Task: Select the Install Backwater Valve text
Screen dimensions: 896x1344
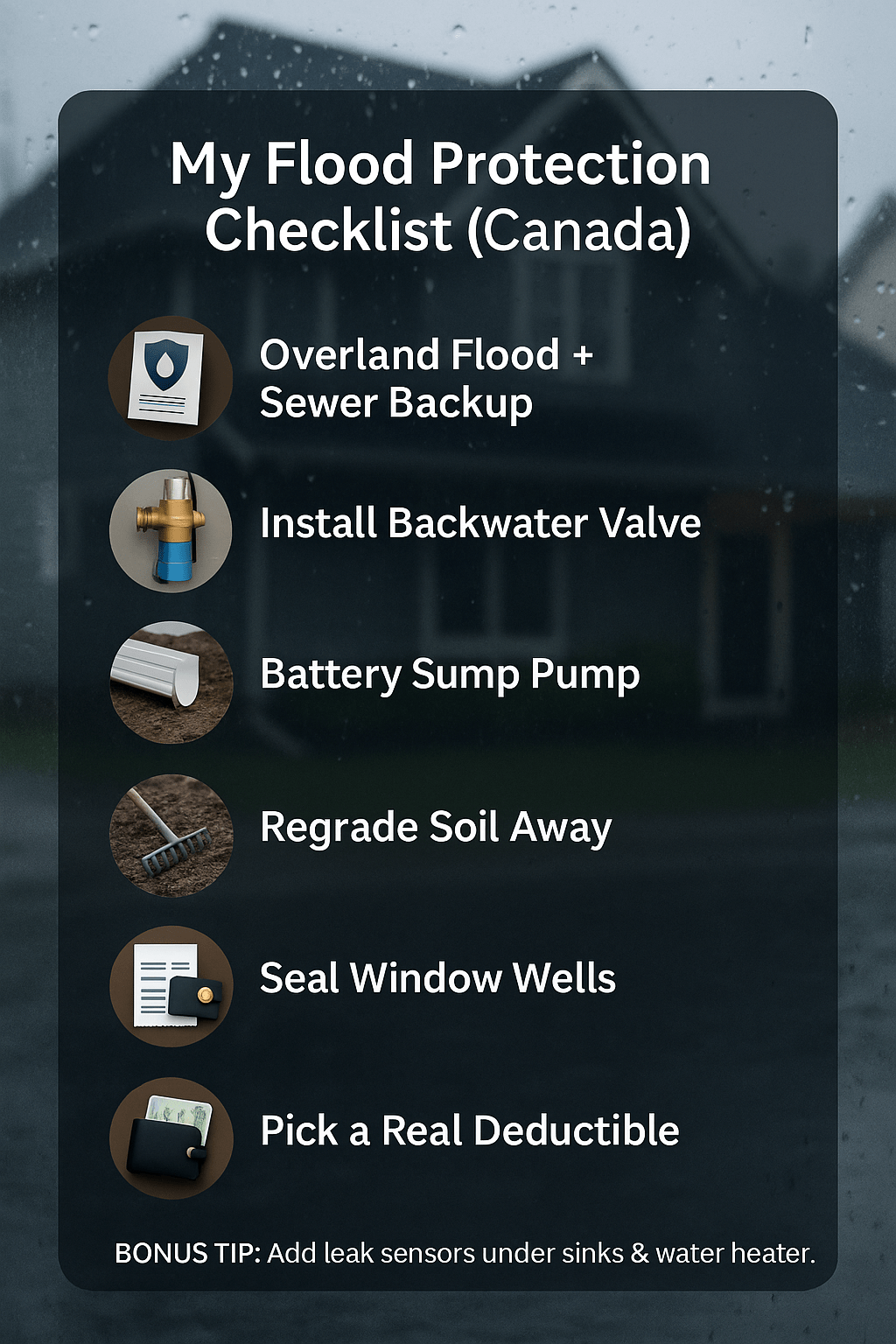Action: [x=480, y=523]
